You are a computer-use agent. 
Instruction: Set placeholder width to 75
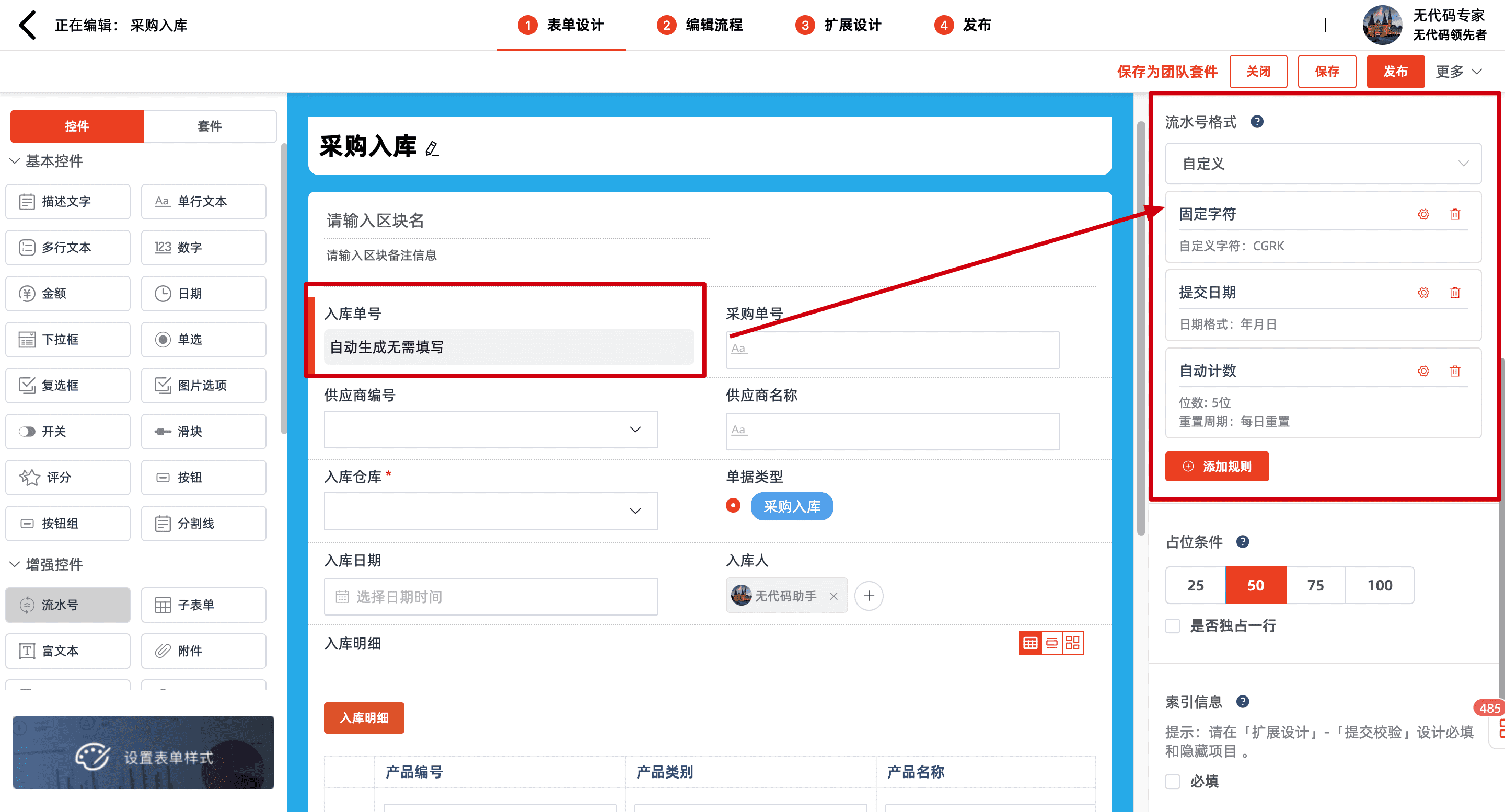[x=1315, y=585]
